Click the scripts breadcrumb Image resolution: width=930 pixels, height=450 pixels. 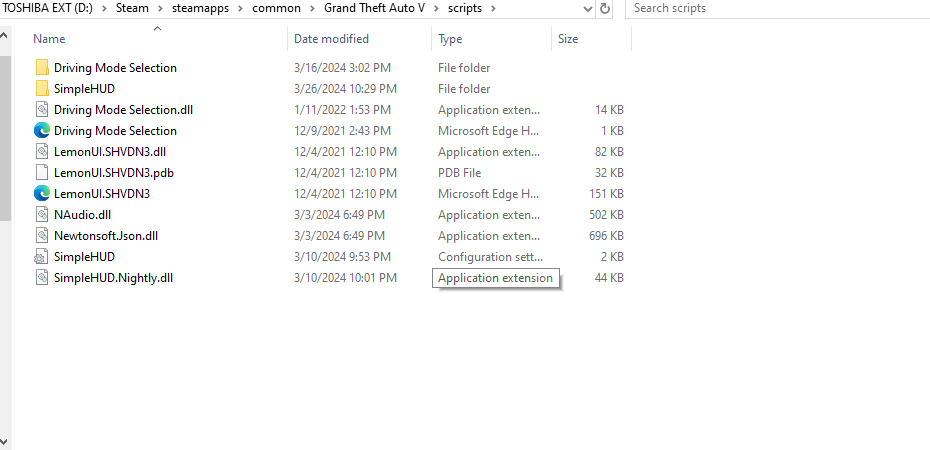coord(465,8)
